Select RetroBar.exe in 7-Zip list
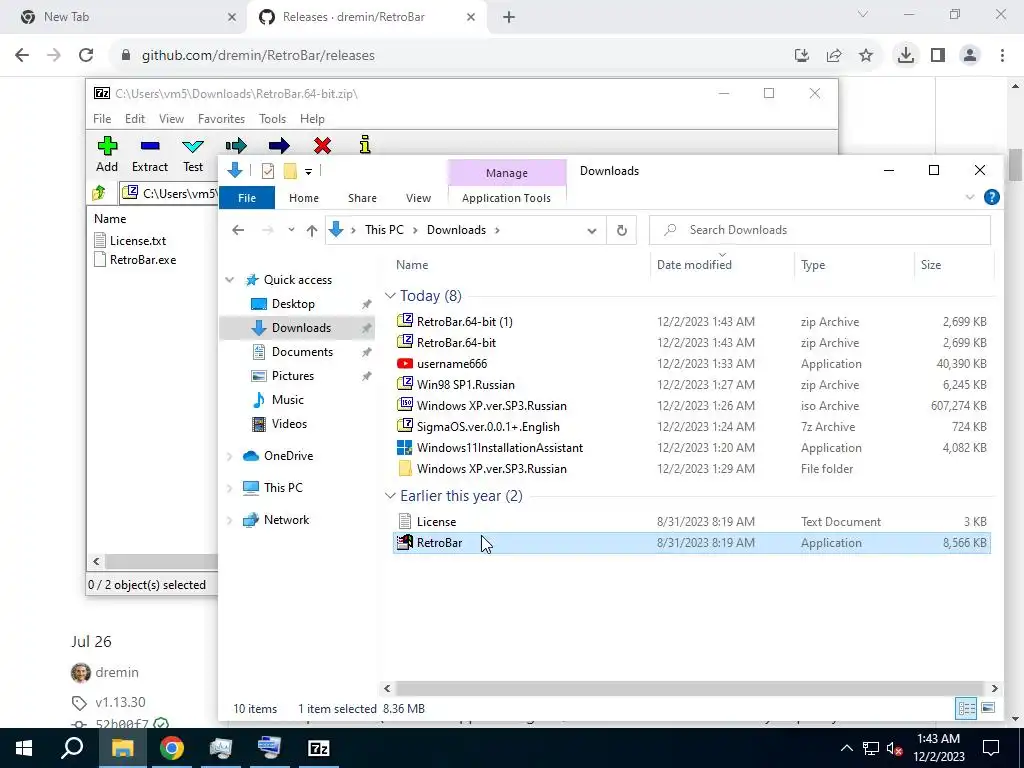1024x768 pixels. [x=135, y=259]
